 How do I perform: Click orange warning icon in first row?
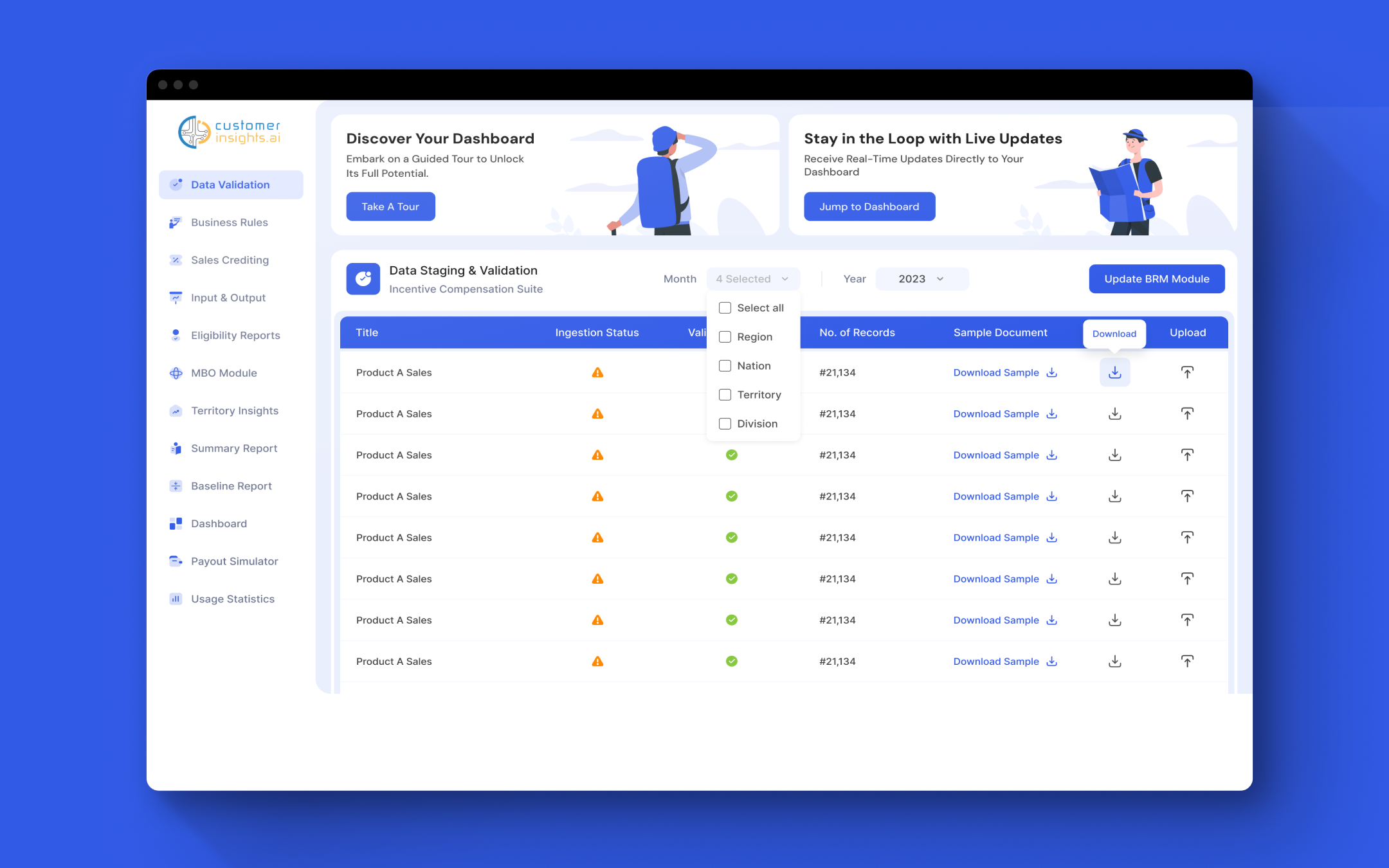click(x=597, y=373)
